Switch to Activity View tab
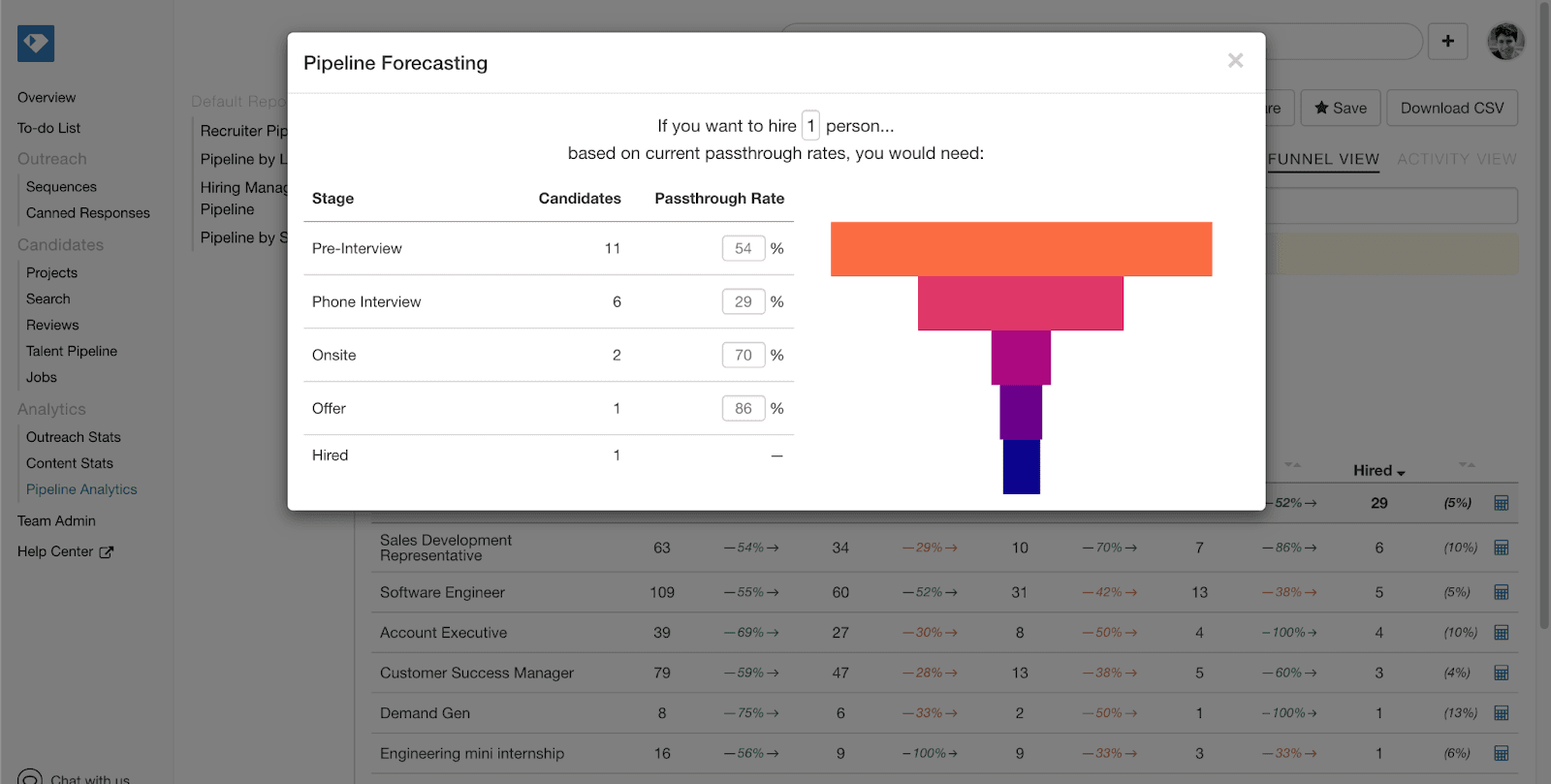Image resolution: width=1551 pixels, height=784 pixels. (1457, 159)
